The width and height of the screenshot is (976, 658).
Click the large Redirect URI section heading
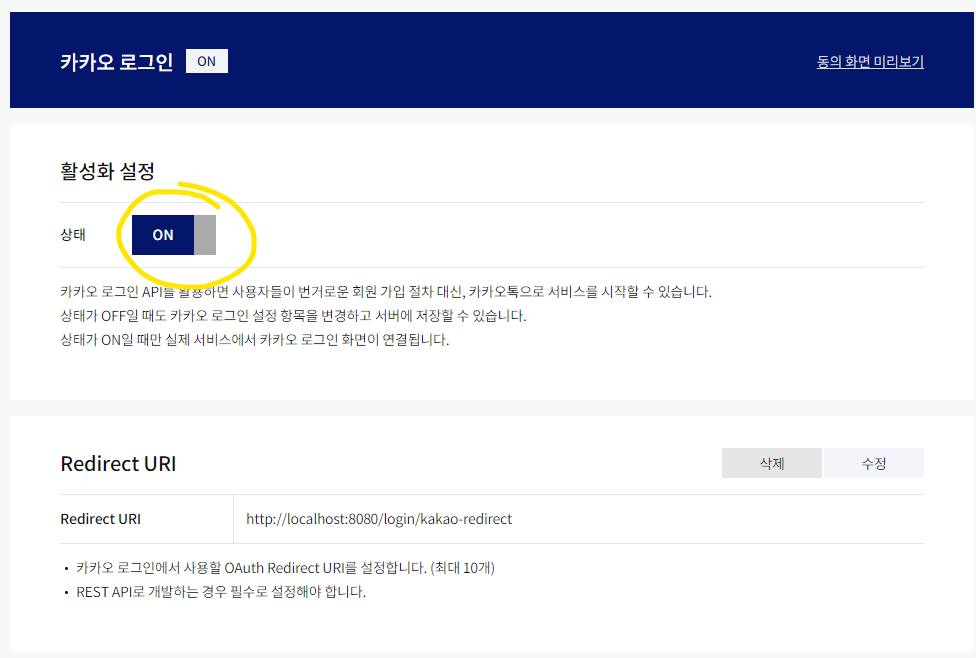pyautogui.click(x=118, y=464)
